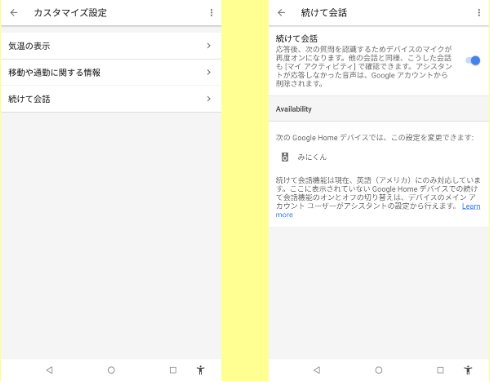Tap Android home button on left screen

[111, 370]
